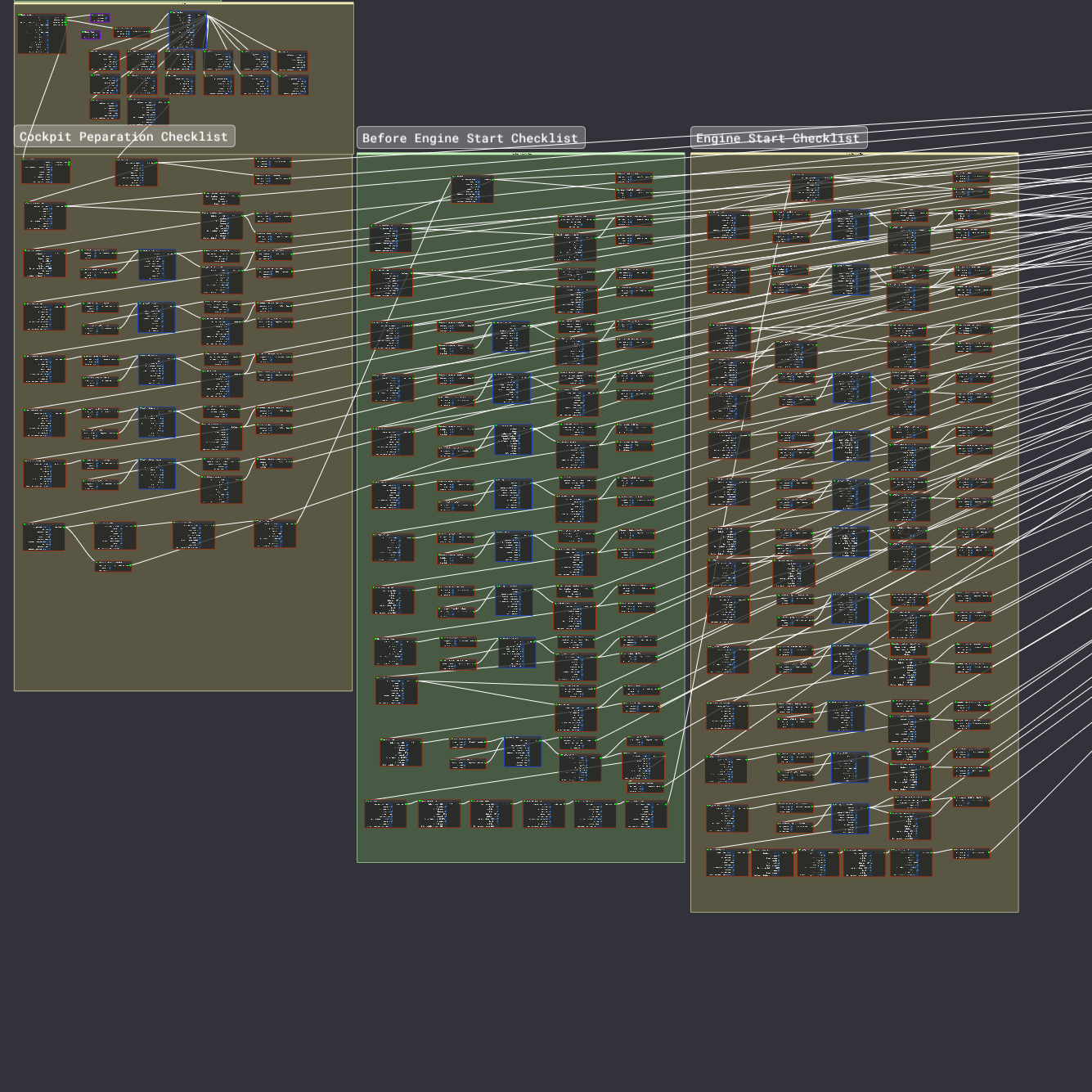This screenshot has width=1092, height=1092.
Task: Select the Before Engine Start Checklist label
Action: pyautogui.click(x=470, y=138)
